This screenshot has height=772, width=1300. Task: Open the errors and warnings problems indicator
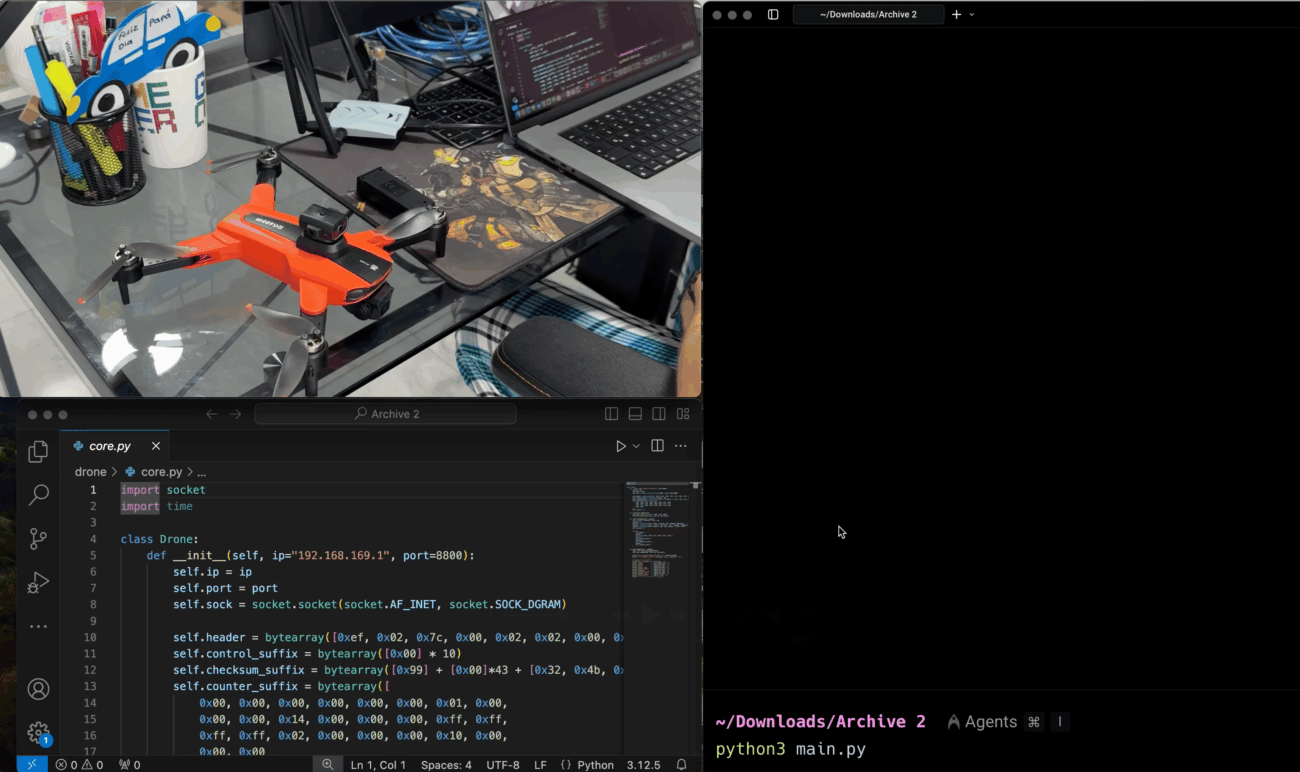(x=79, y=764)
